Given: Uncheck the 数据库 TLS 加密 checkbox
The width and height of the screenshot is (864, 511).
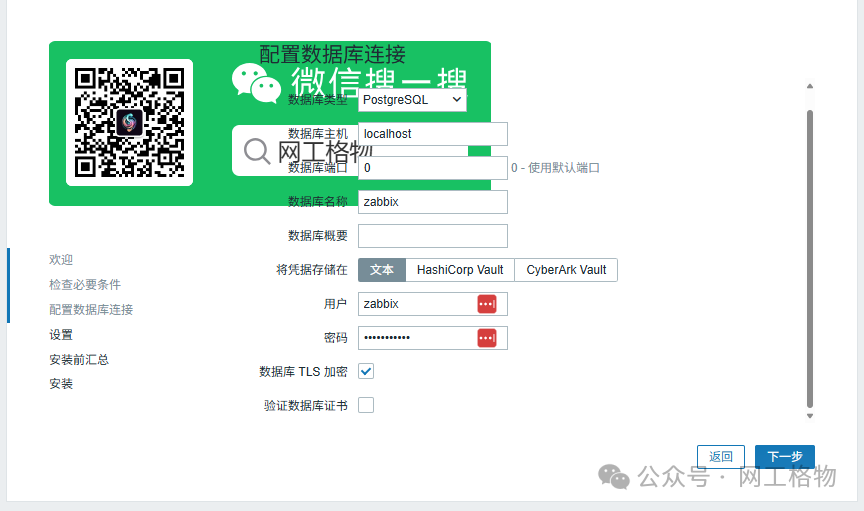Looking at the screenshot, I should (x=366, y=372).
